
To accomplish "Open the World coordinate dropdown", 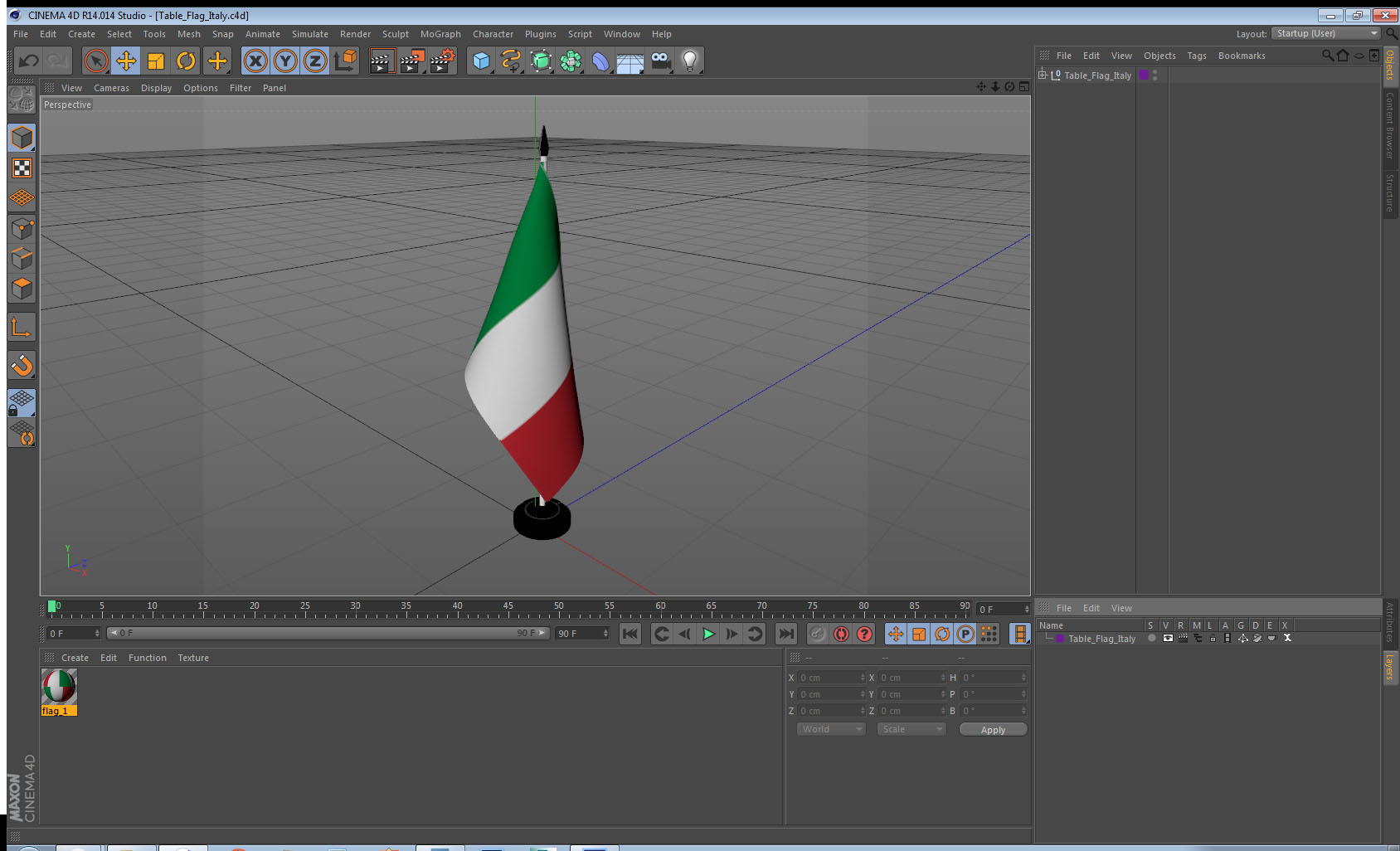I will click(830, 729).
